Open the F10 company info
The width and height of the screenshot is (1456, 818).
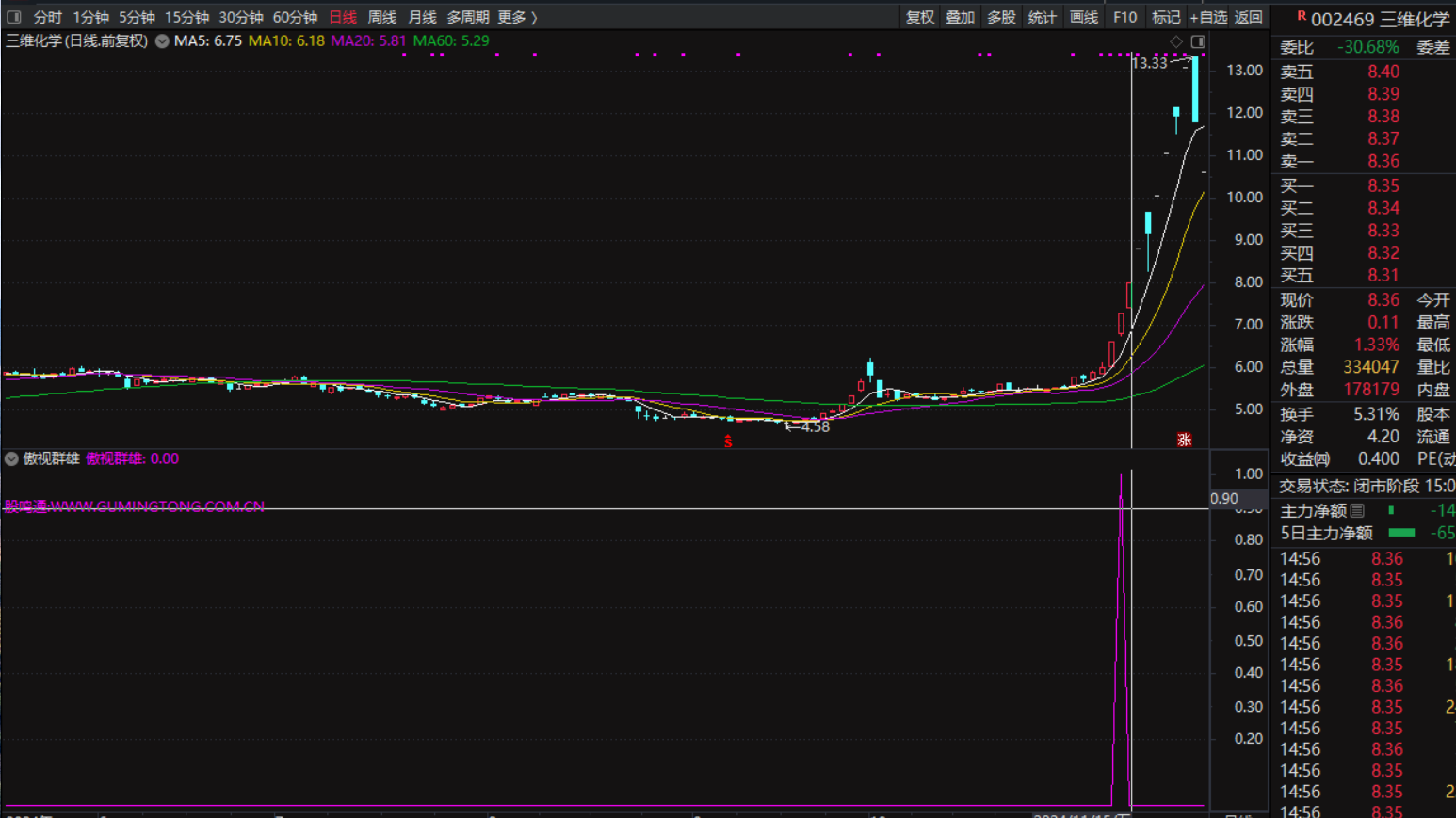(x=1124, y=17)
